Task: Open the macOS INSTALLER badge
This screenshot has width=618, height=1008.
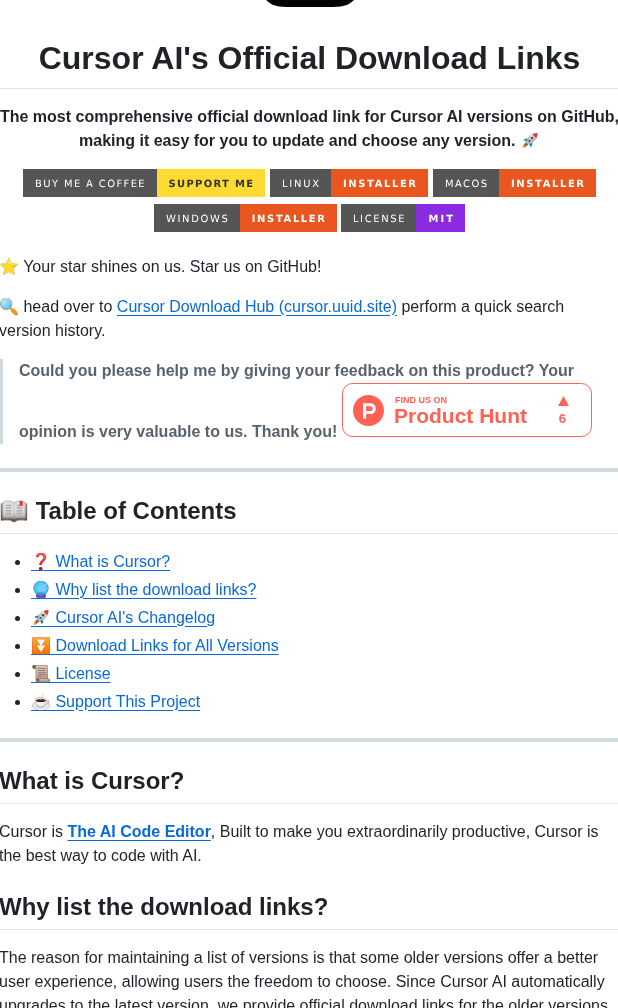Action: [547, 183]
